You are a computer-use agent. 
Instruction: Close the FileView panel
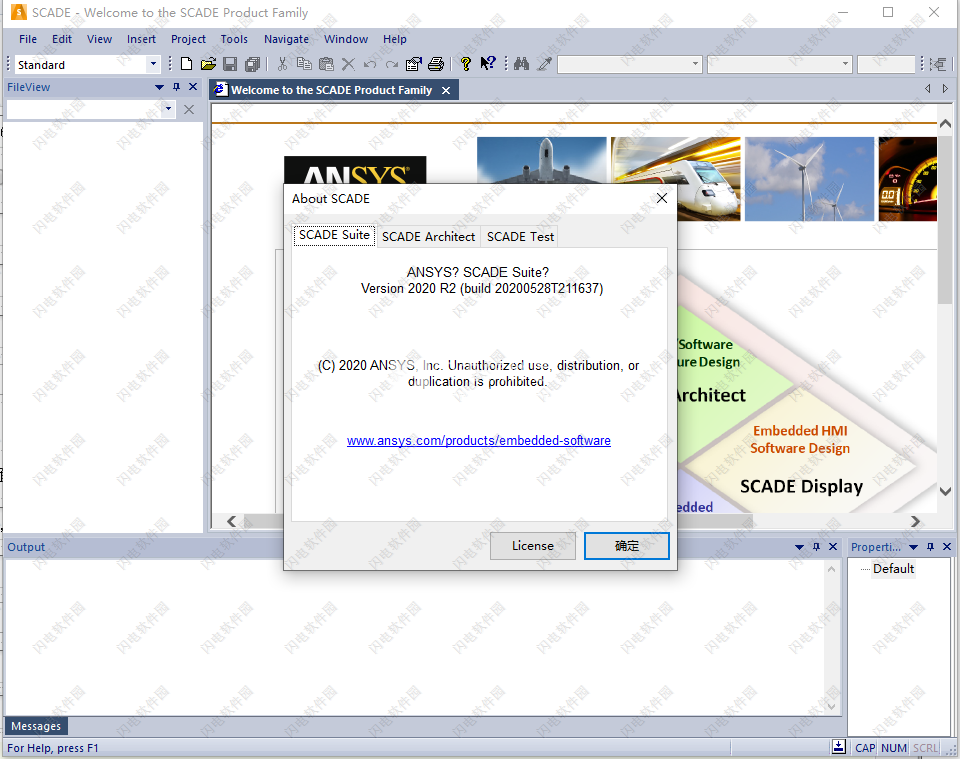tap(193, 87)
